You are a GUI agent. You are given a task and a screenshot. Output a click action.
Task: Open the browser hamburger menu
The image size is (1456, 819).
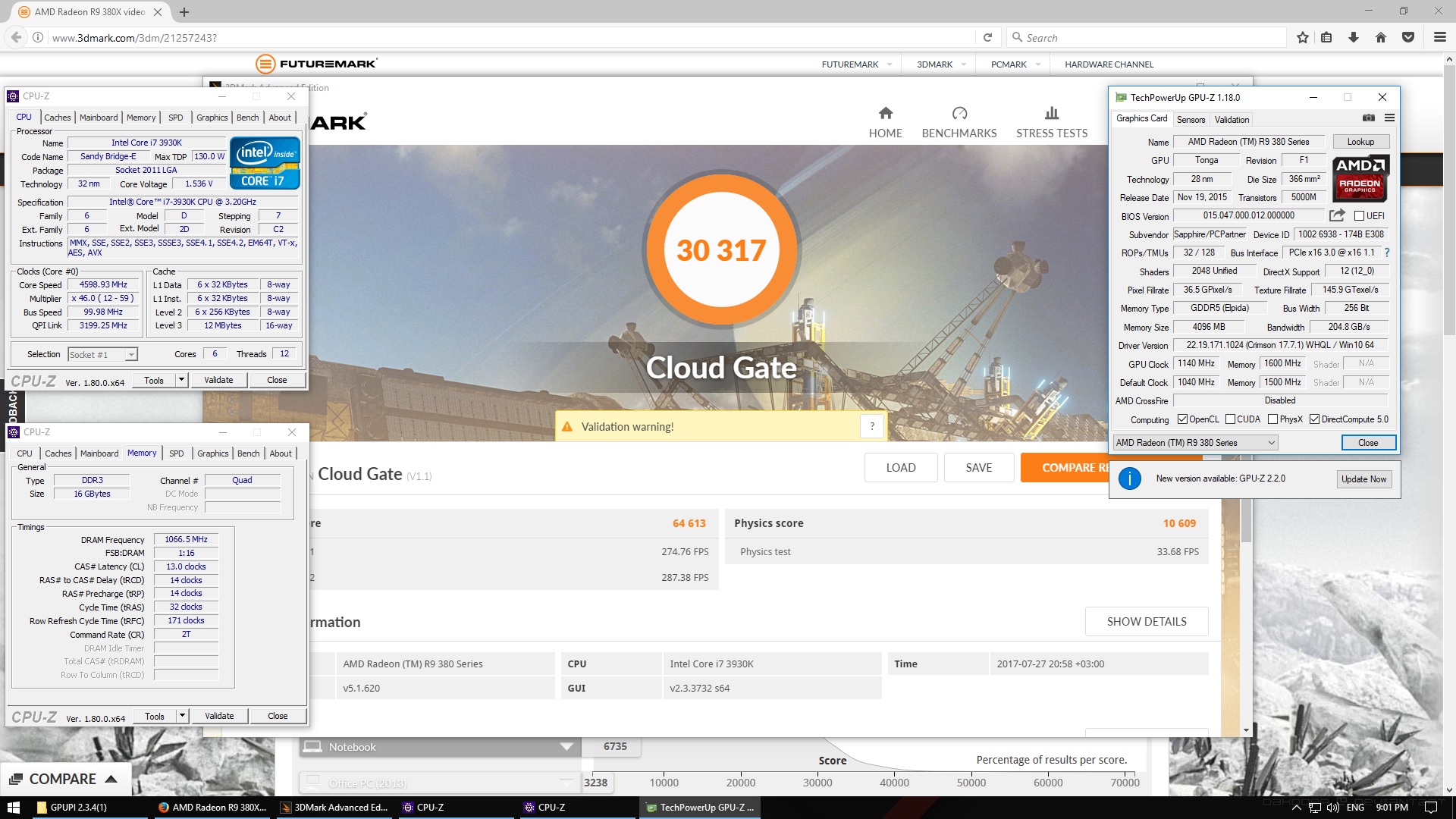coord(1439,37)
